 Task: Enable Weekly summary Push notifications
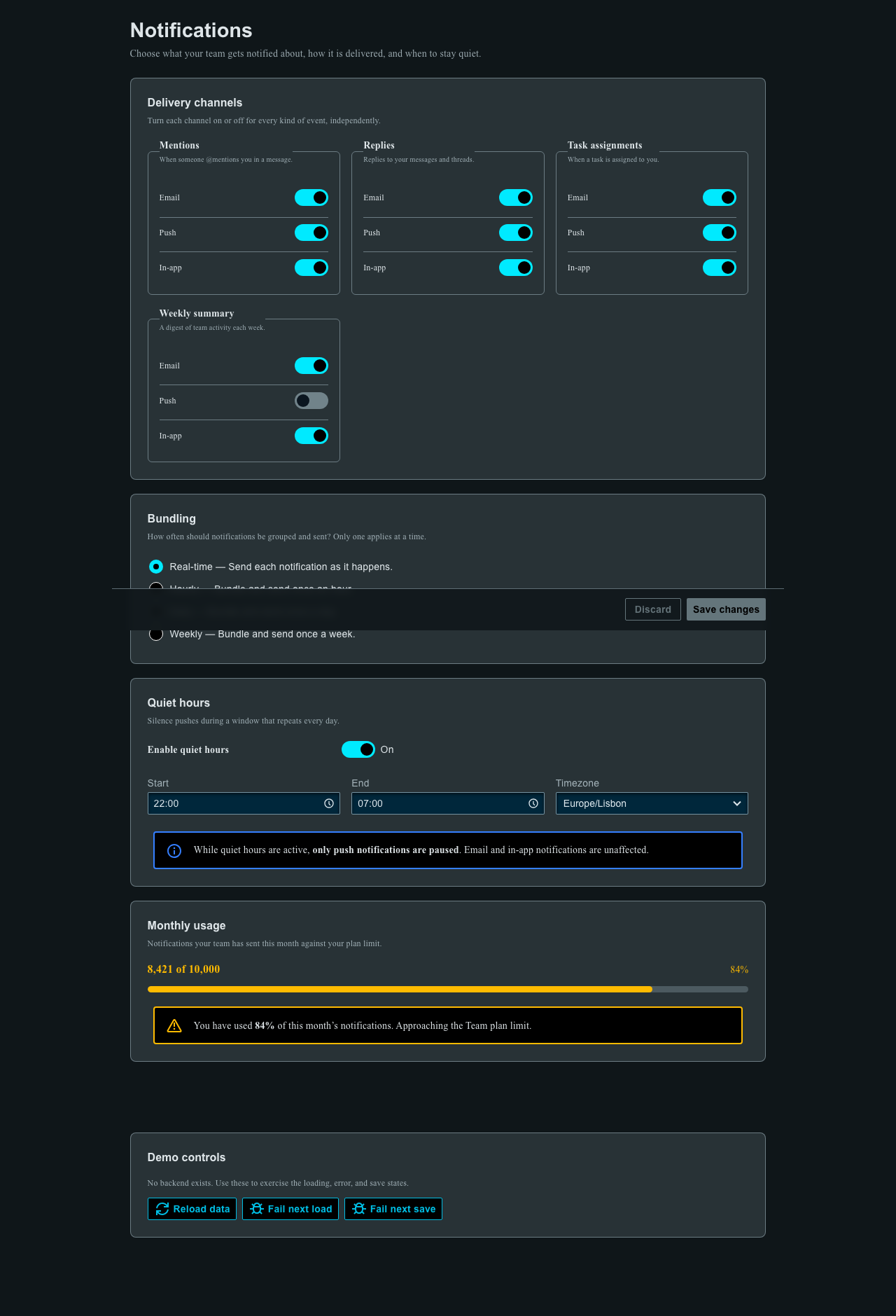click(x=311, y=401)
